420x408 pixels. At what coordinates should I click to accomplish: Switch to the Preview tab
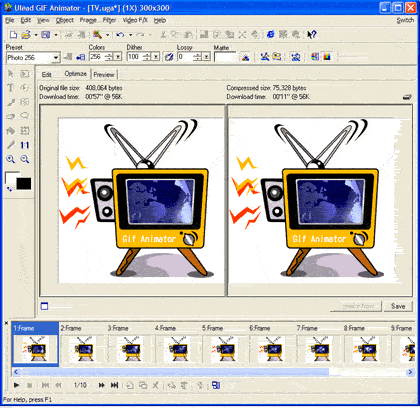[x=104, y=74]
